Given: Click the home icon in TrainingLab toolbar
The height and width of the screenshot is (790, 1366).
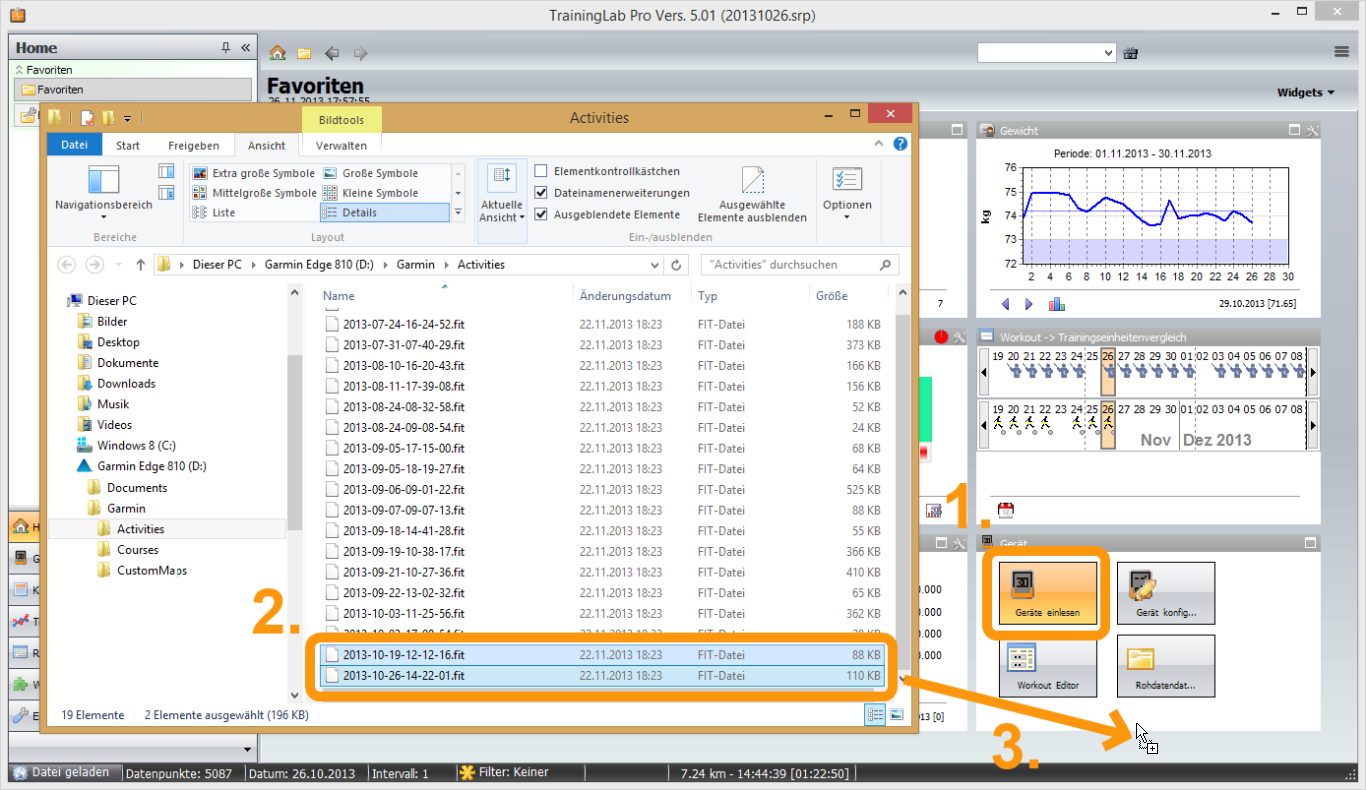Looking at the screenshot, I should (278, 53).
